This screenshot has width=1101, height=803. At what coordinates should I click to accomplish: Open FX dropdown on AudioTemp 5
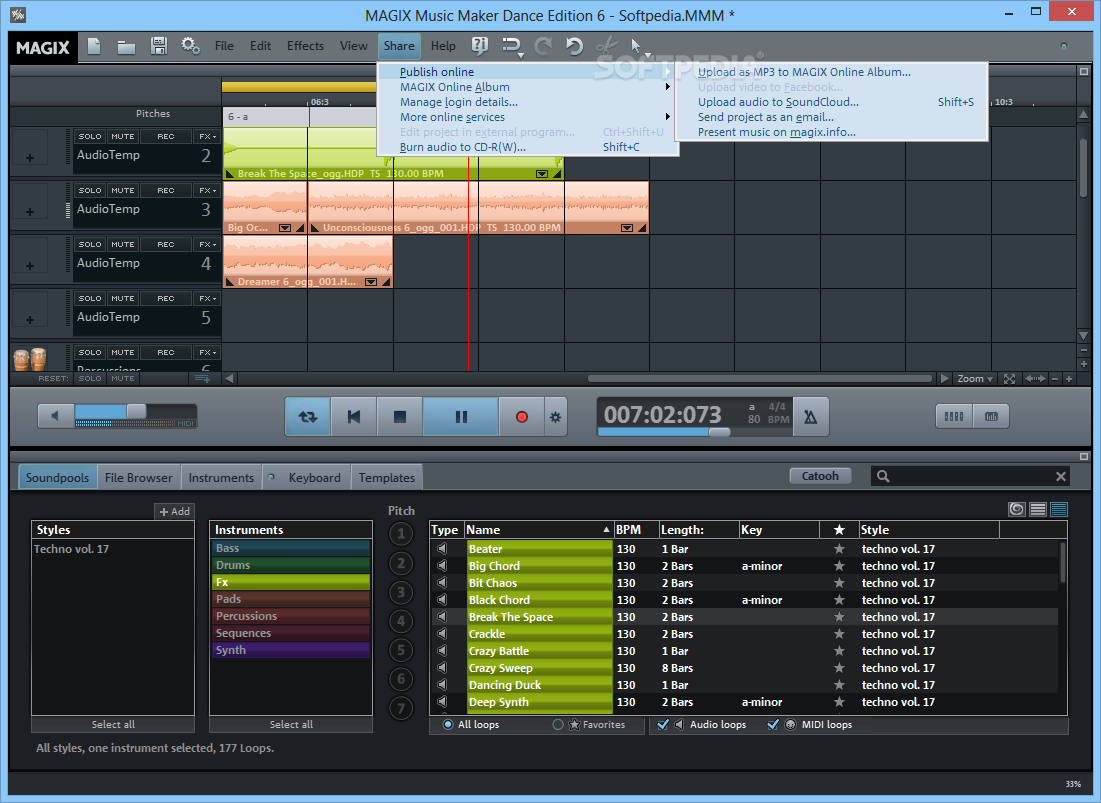click(207, 298)
